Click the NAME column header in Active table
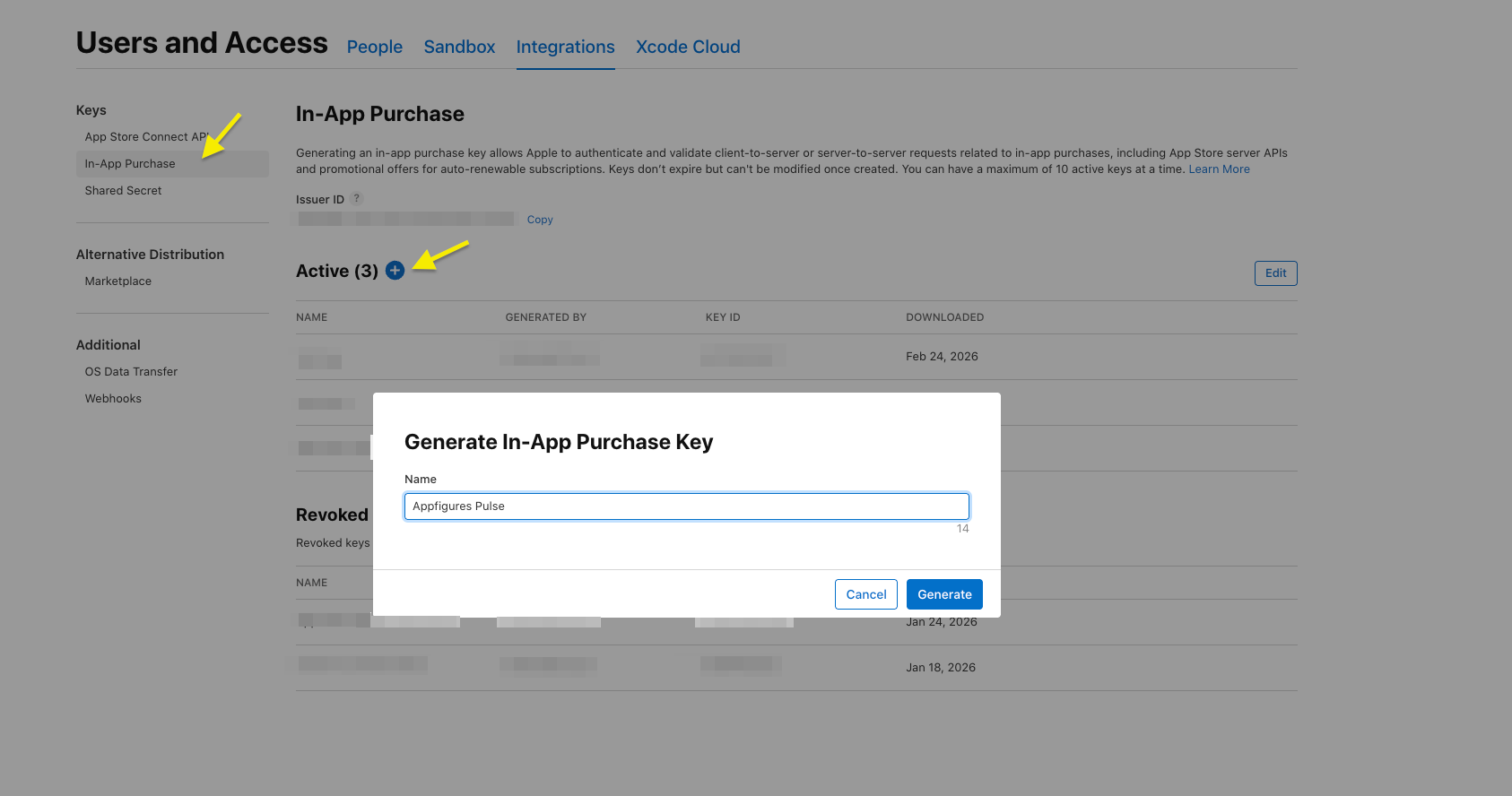The image size is (1512, 796). click(x=312, y=317)
